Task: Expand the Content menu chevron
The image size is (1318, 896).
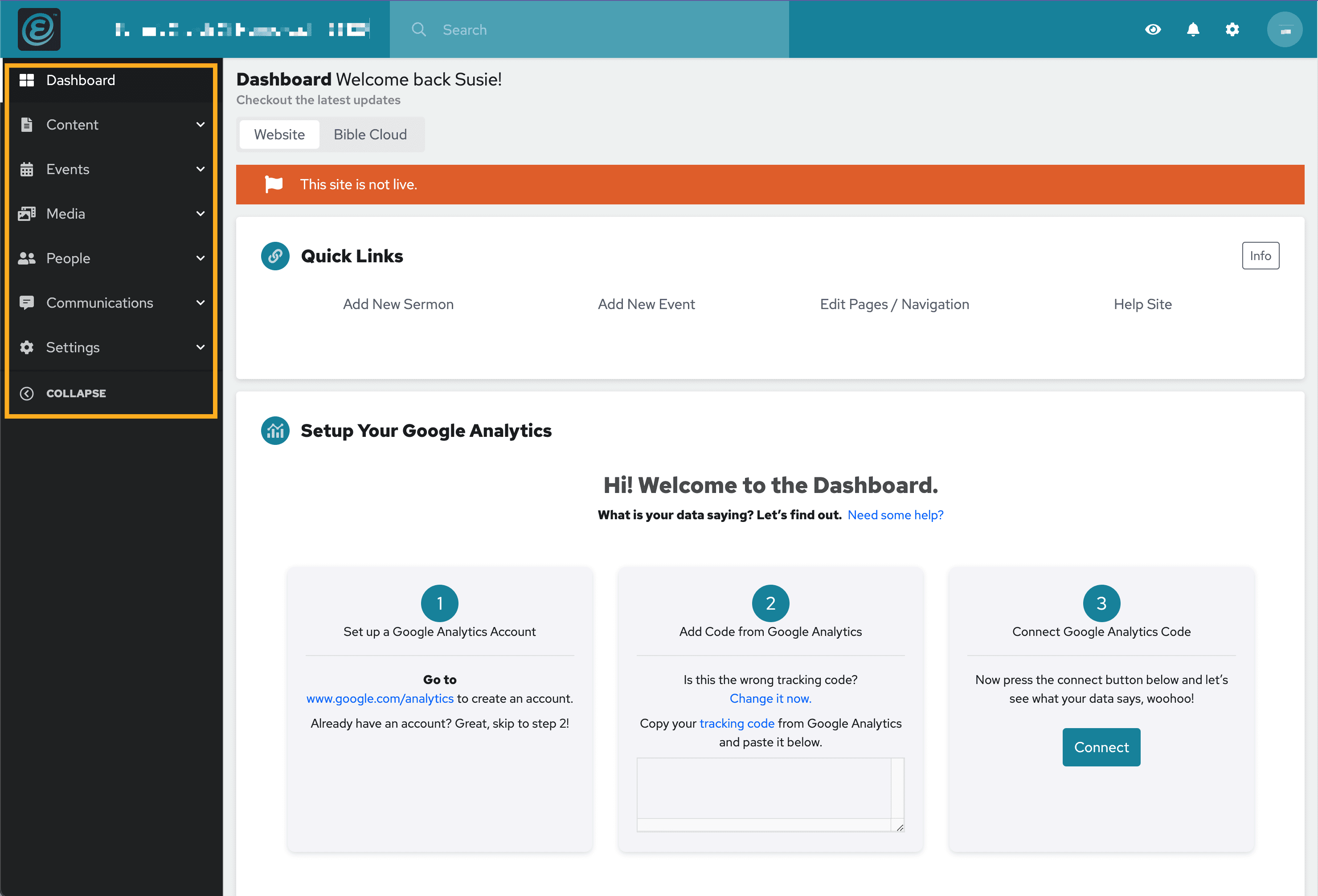Action: [x=200, y=125]
